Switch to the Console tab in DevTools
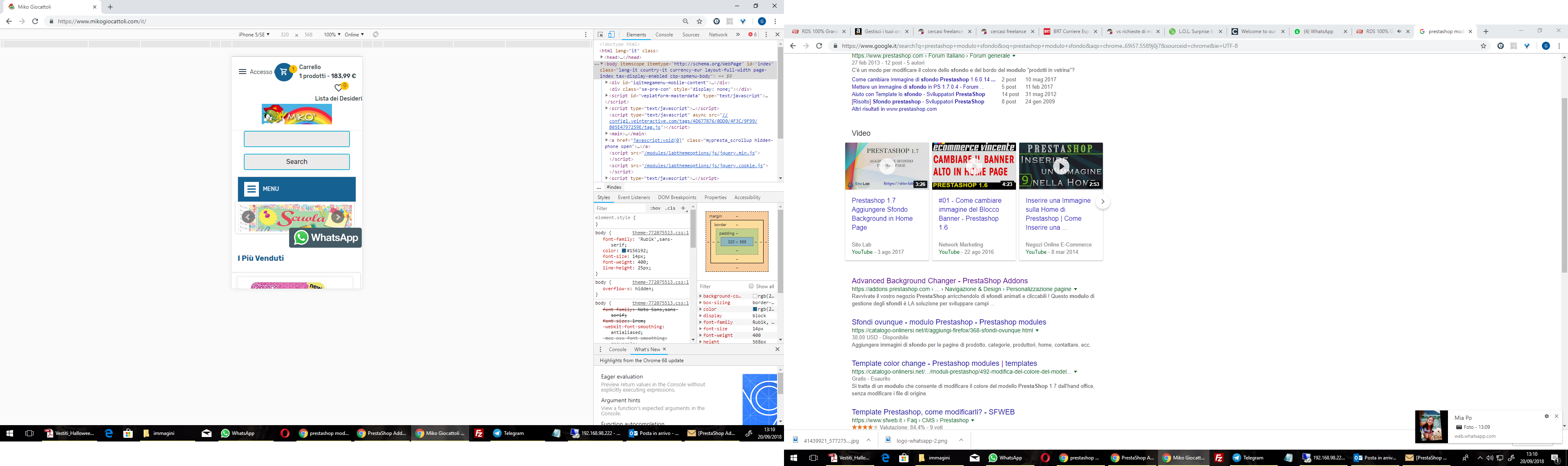1568x466 pixels. (x=664, y=35)
